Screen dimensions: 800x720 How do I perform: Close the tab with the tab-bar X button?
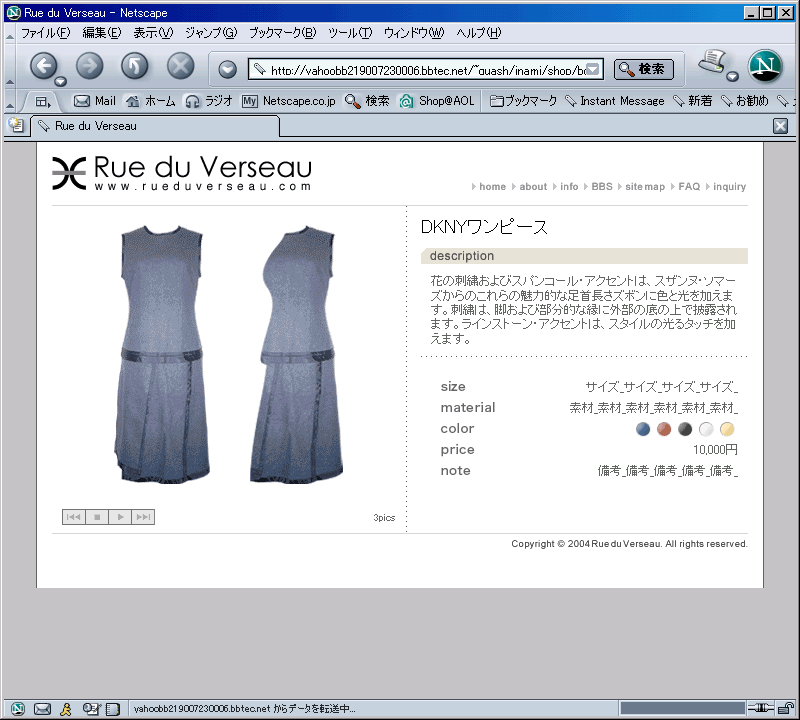pyautogui.click(x=781, y=126)
